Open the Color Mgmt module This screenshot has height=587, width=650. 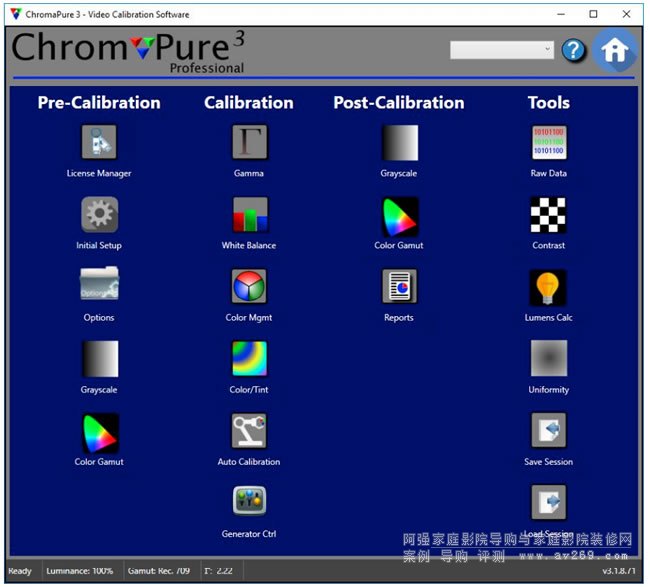[249, 287]
